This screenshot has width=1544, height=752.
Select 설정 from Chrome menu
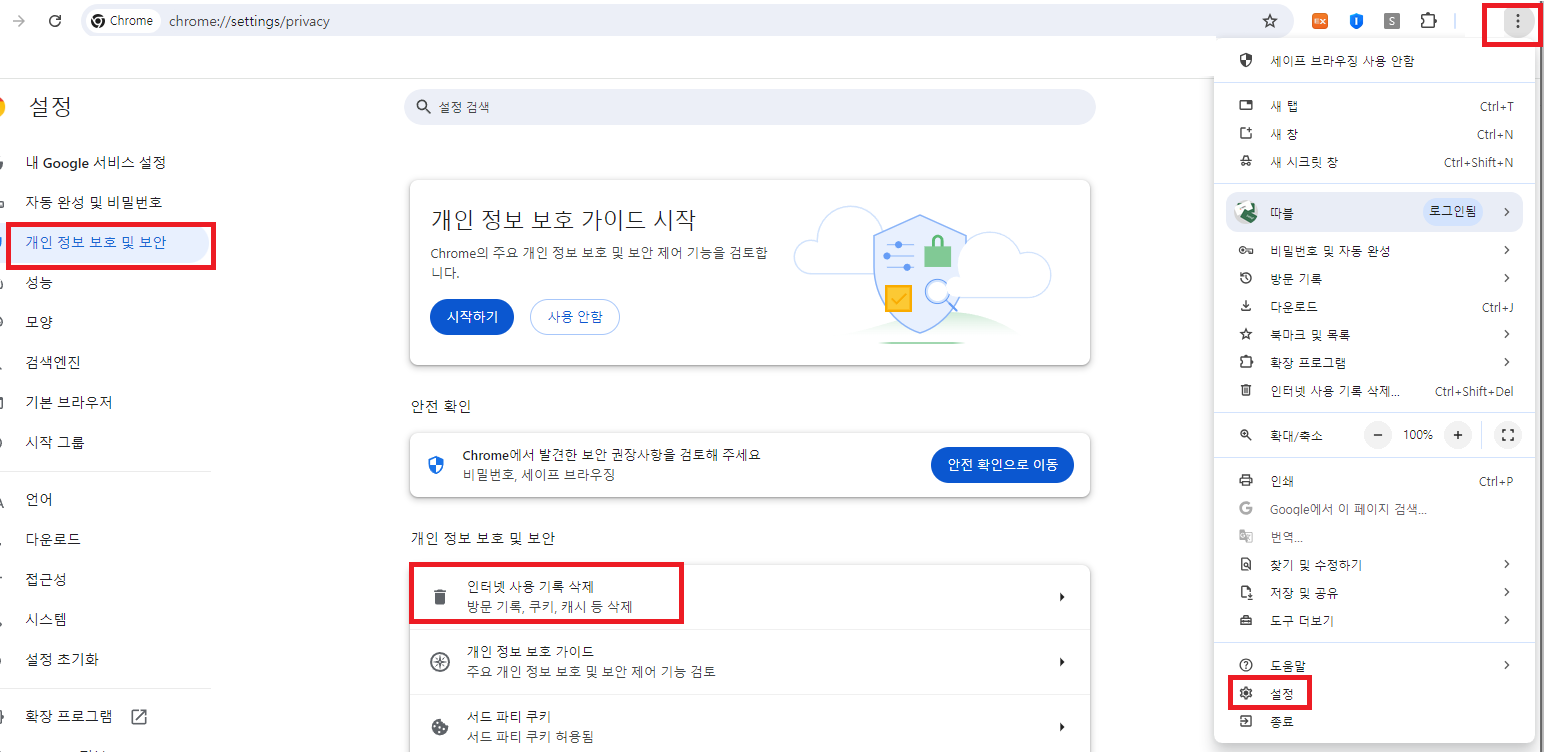(1281, 693)
